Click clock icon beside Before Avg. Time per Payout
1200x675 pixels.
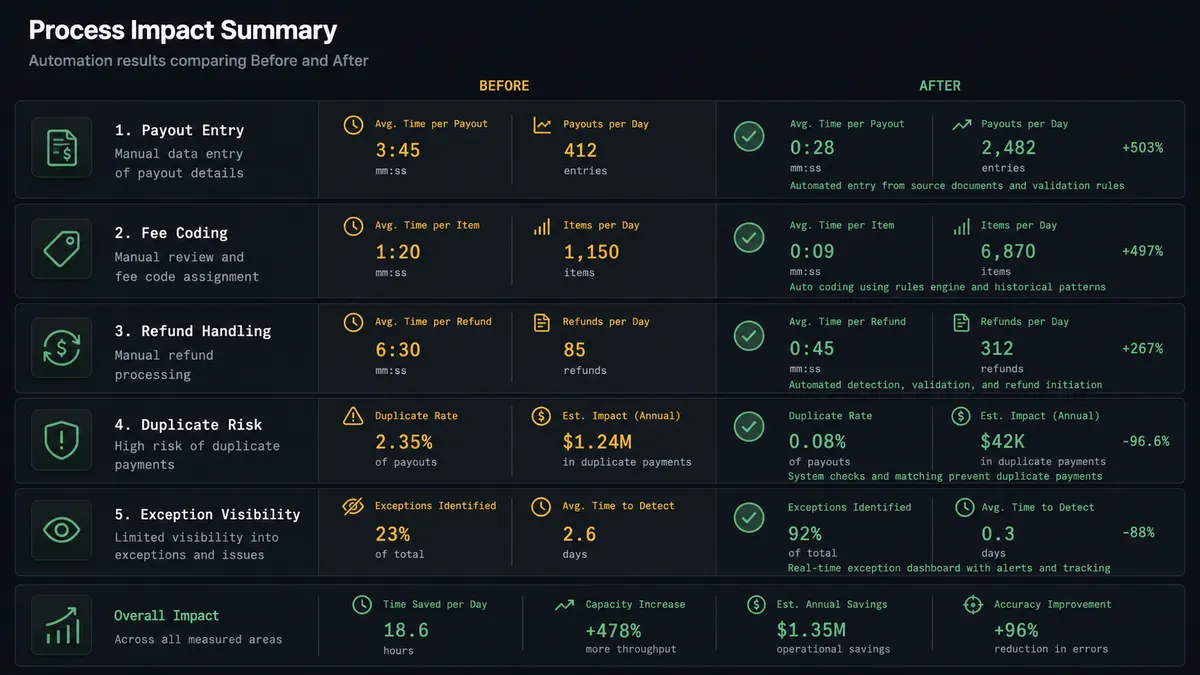click(x=353, y=125)
